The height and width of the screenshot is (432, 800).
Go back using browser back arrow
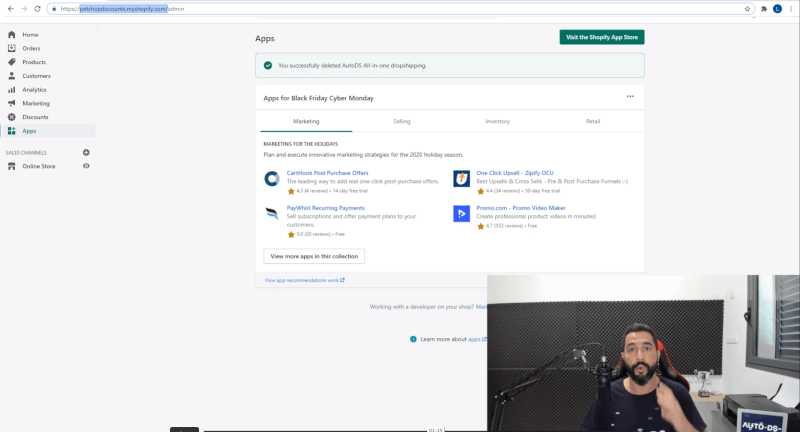pos(11,9)
